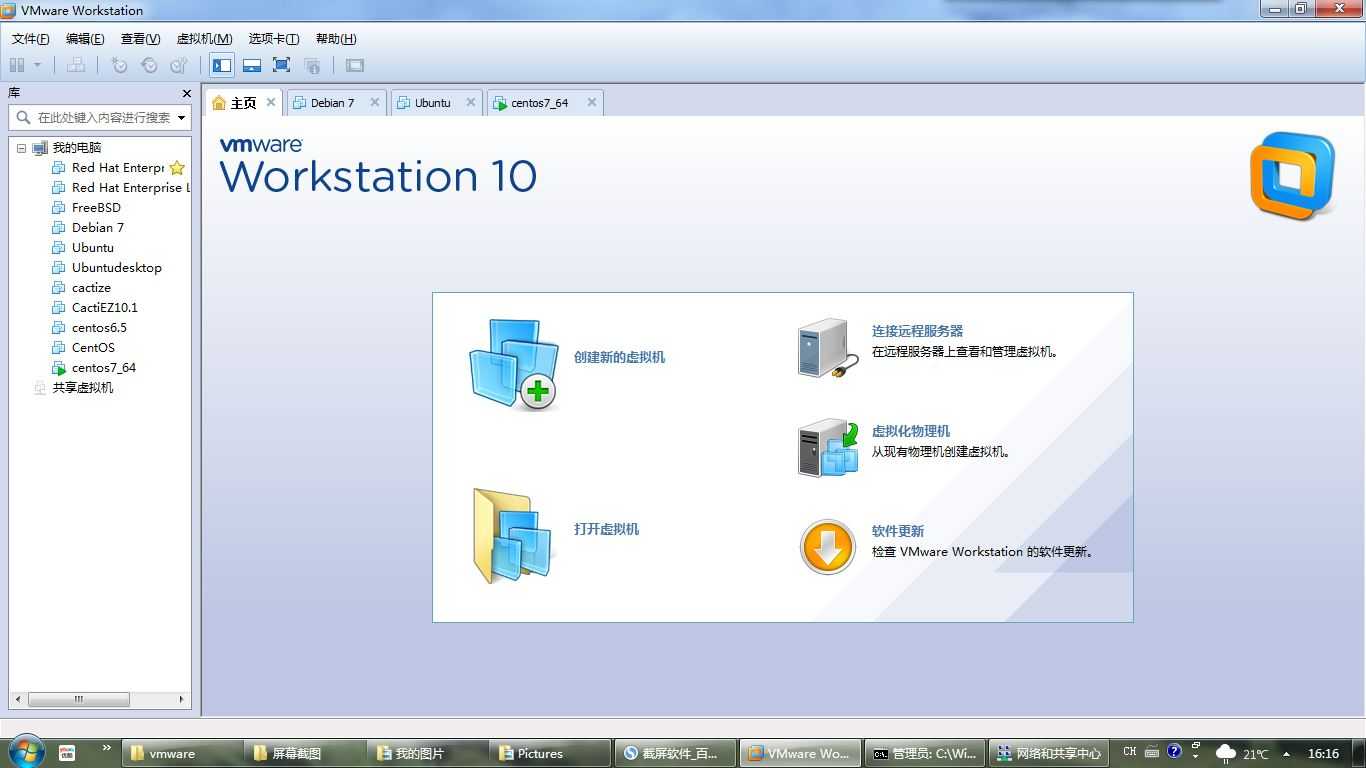
Task: Click the 虚拟化物理机 link
Action: point(911,431)
